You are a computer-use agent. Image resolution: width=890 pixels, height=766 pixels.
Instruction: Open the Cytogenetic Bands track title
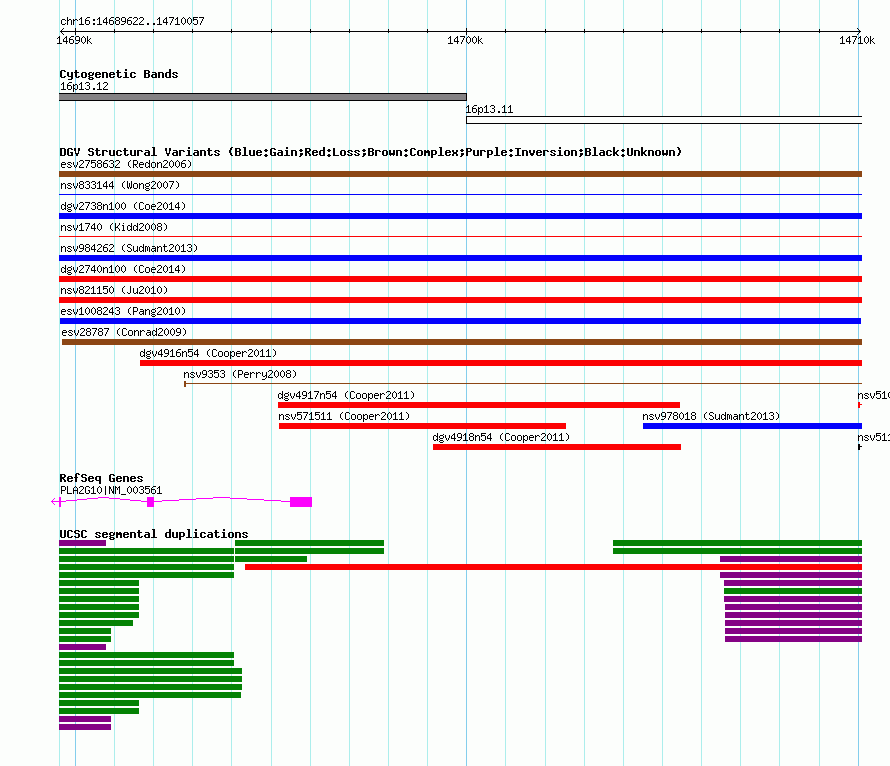(x=119, y=74)
